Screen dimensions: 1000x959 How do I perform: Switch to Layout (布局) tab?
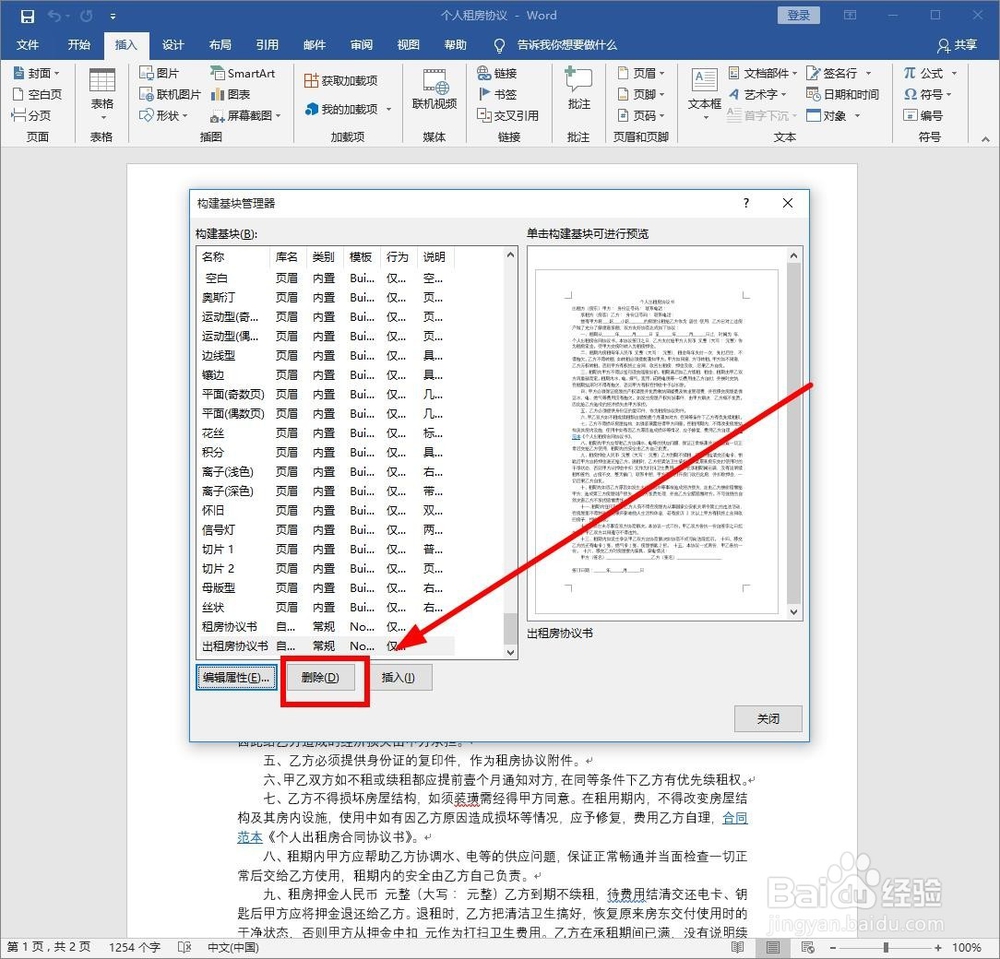pos(220,45)
